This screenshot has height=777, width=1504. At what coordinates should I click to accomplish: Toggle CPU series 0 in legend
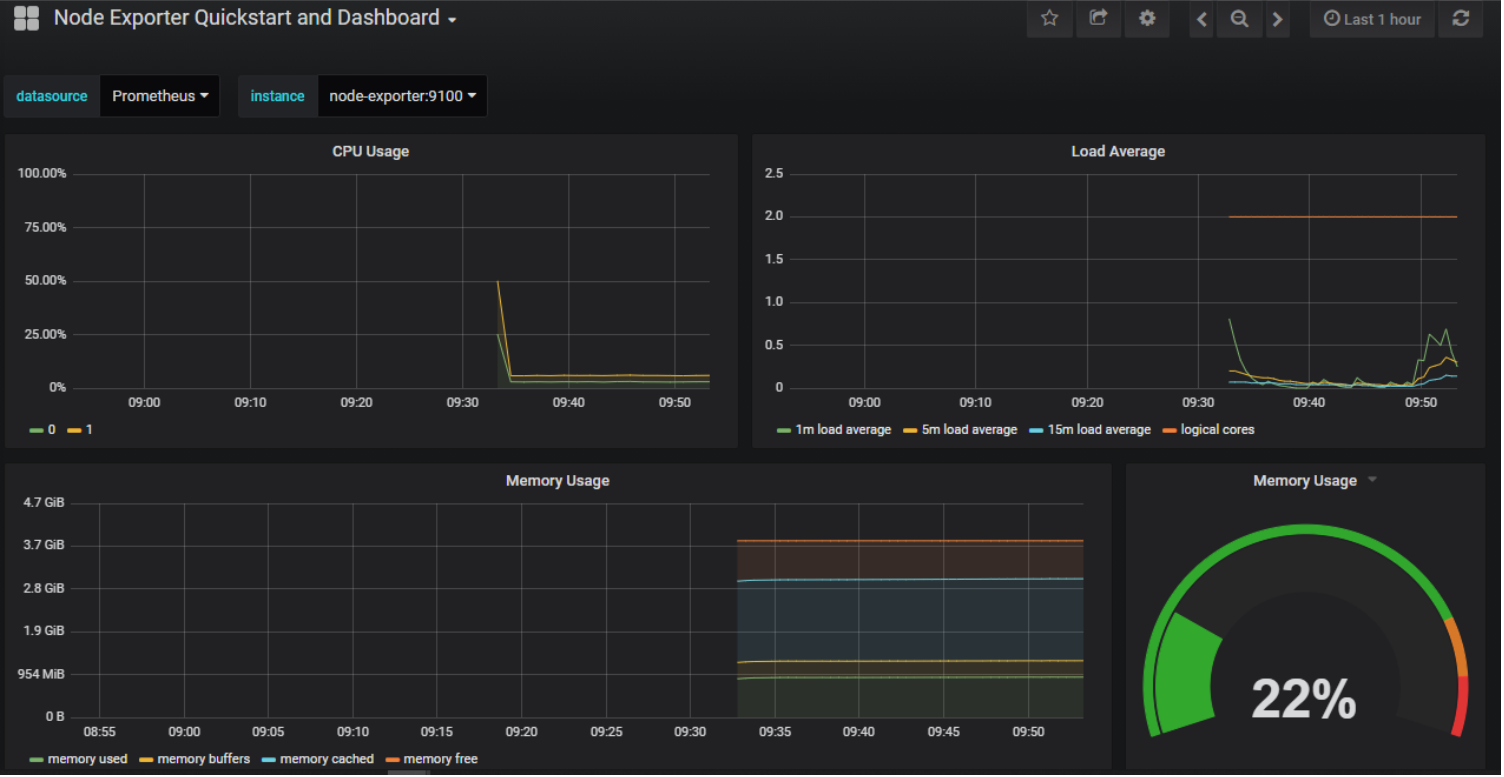43,429
